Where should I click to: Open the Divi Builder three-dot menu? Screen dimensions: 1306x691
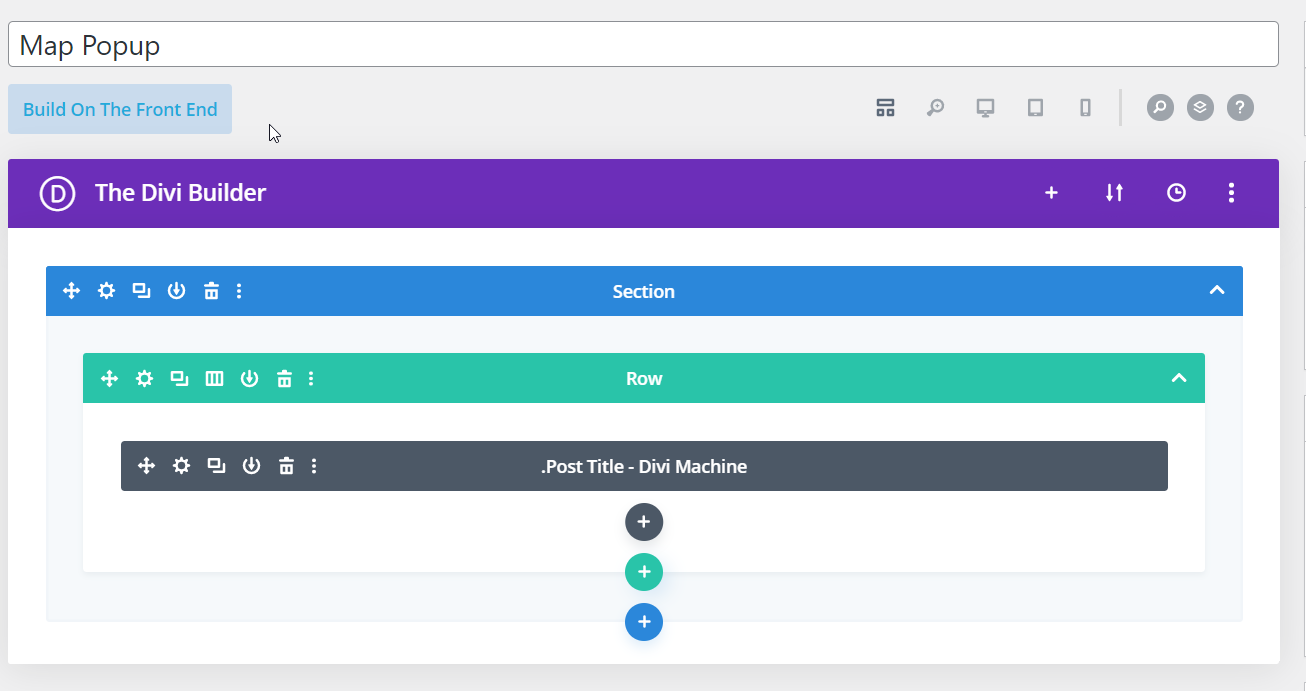click(x=1231, y=192)
